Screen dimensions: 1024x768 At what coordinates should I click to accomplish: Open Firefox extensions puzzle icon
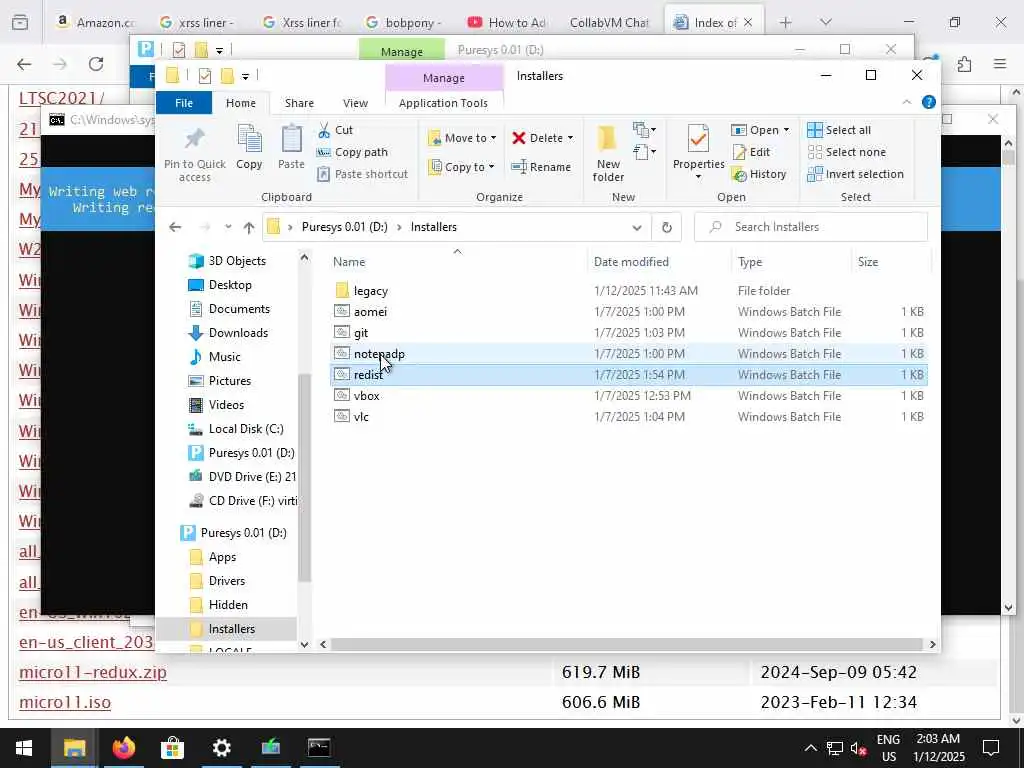click(965, 64)
